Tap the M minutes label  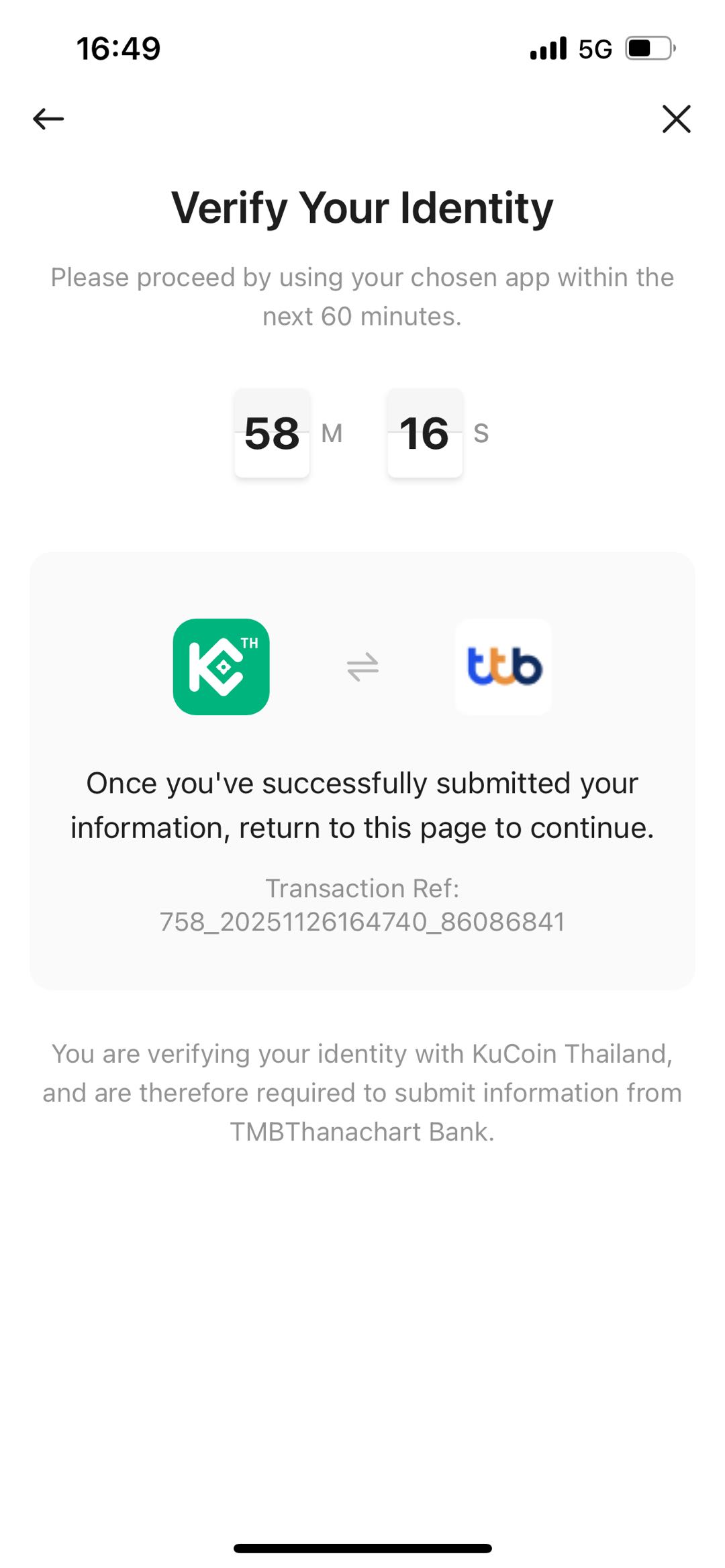332,433
